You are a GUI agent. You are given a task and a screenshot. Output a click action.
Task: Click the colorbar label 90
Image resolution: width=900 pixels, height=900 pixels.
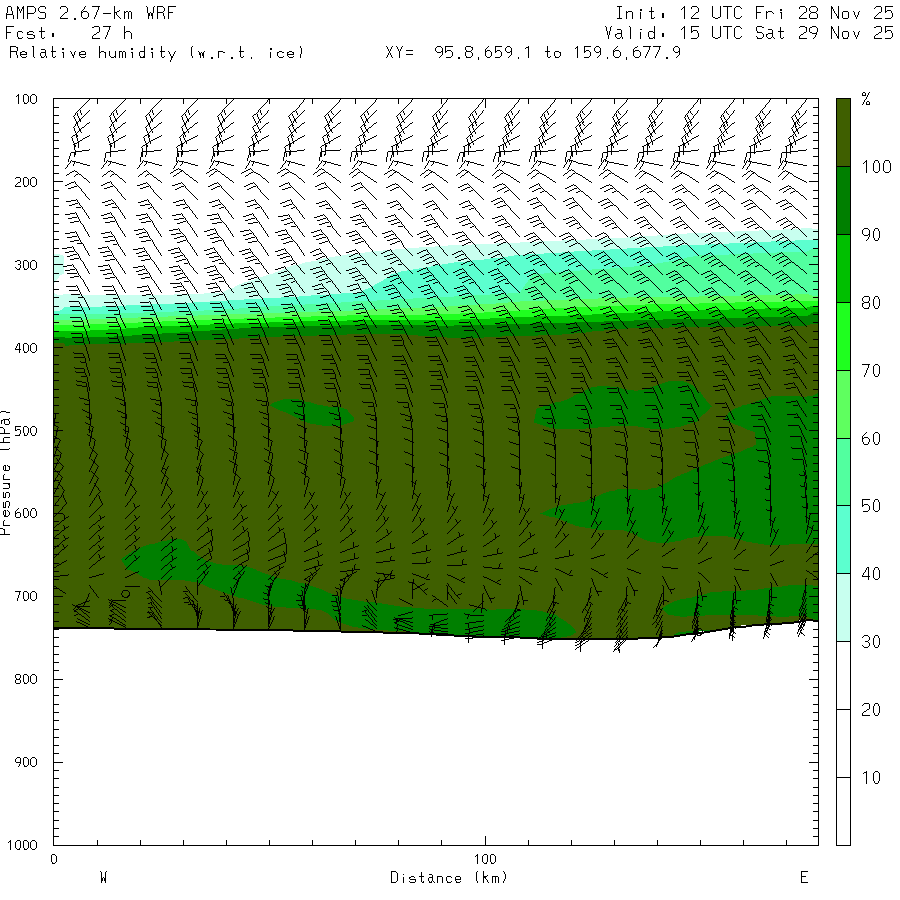(871, 235)
